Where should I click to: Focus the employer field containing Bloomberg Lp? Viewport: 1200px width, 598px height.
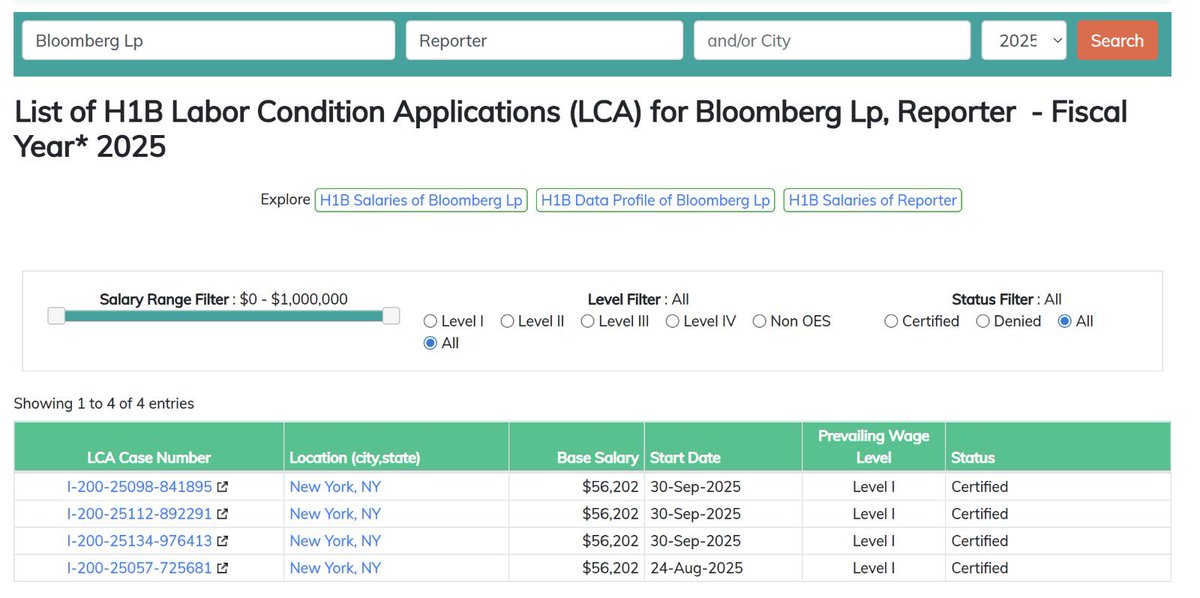point(208,41)
